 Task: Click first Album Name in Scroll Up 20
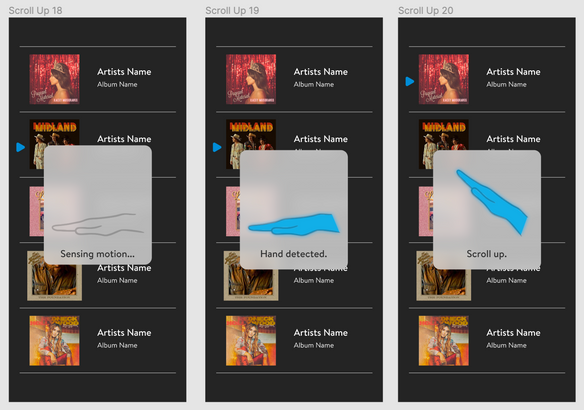(x=506, y=85)
